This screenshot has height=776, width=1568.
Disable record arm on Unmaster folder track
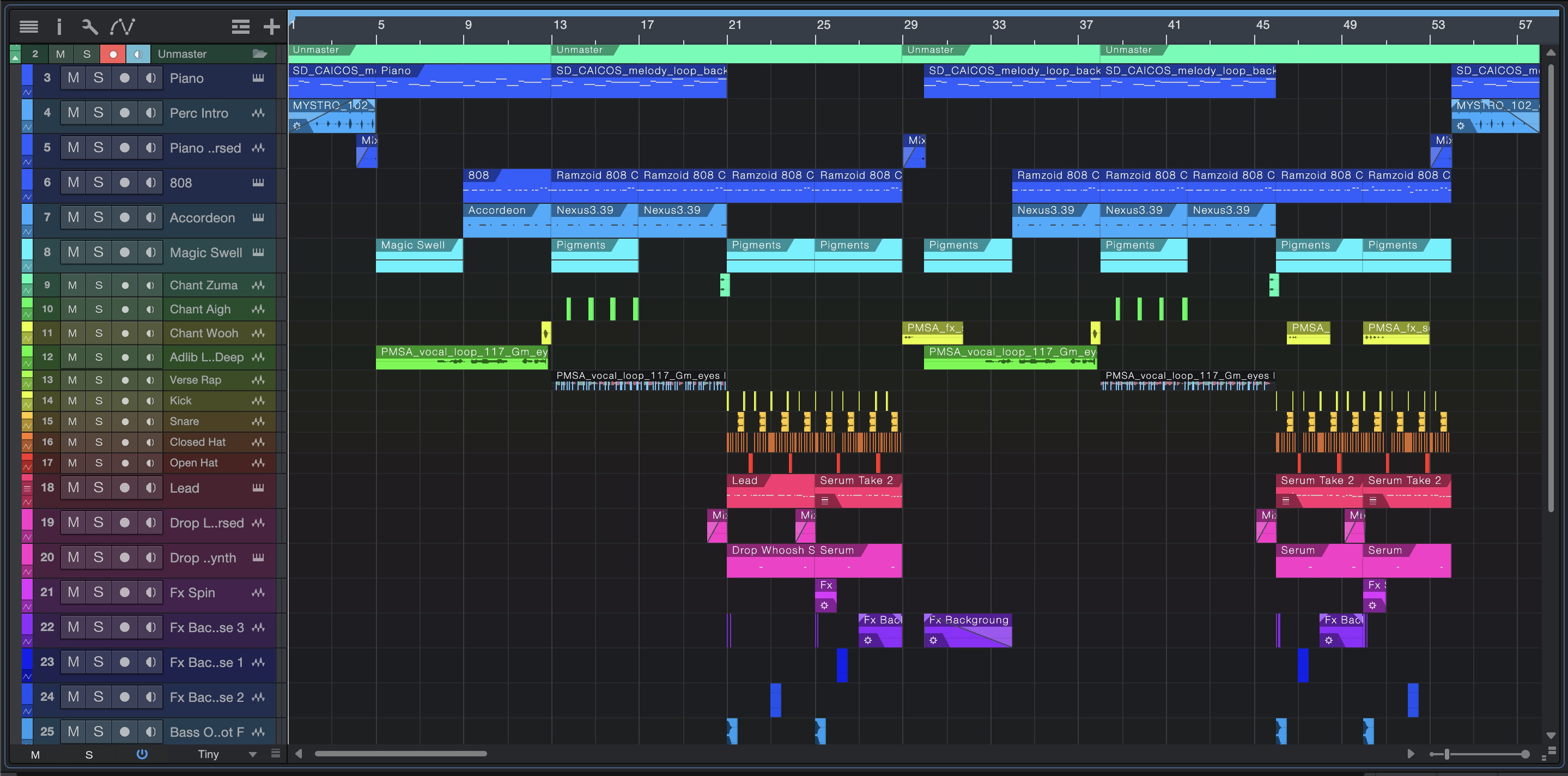113,53
